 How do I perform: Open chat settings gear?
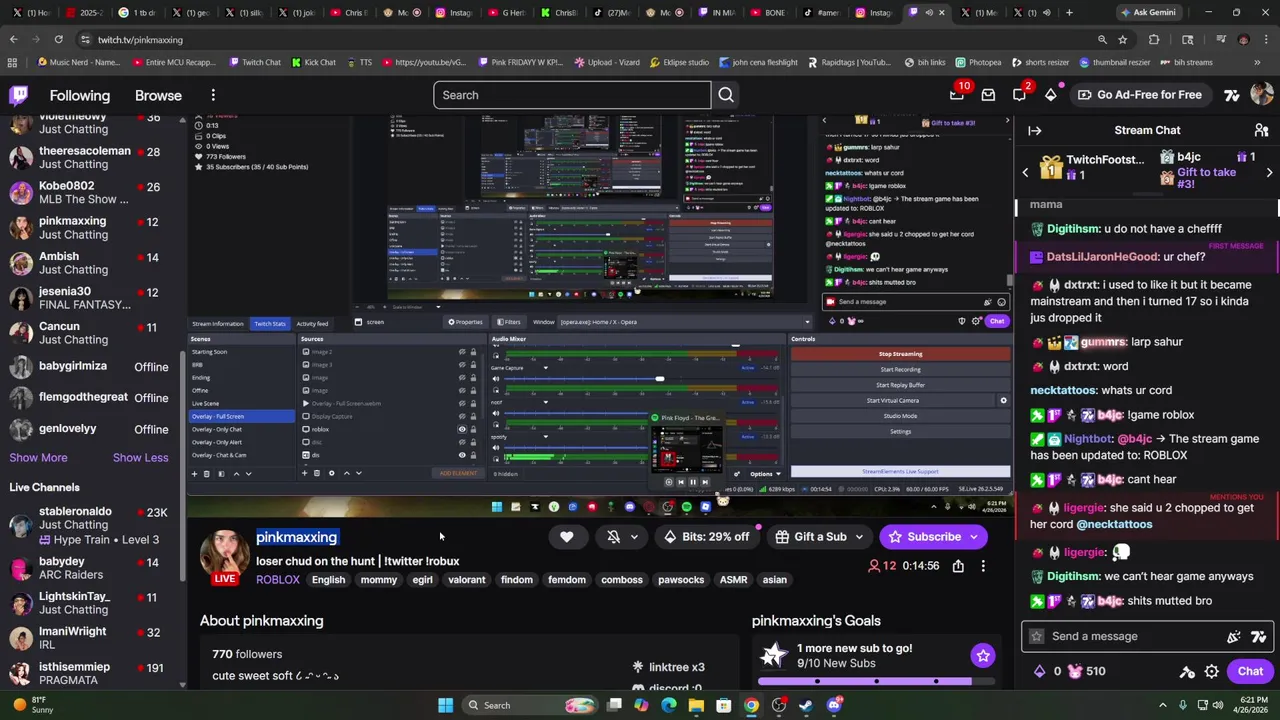click(1212, 672)
